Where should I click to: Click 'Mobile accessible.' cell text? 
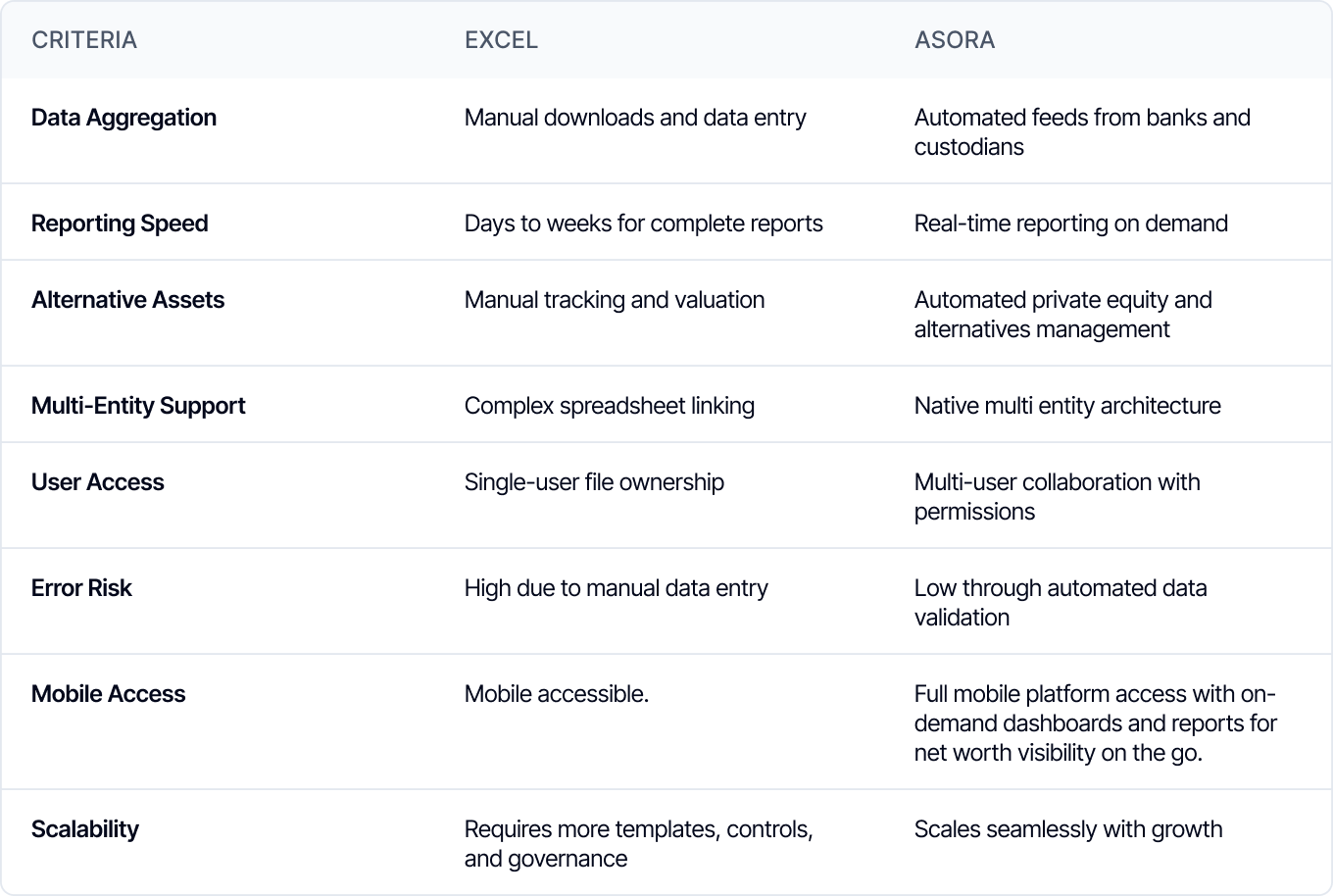(557, 694)
